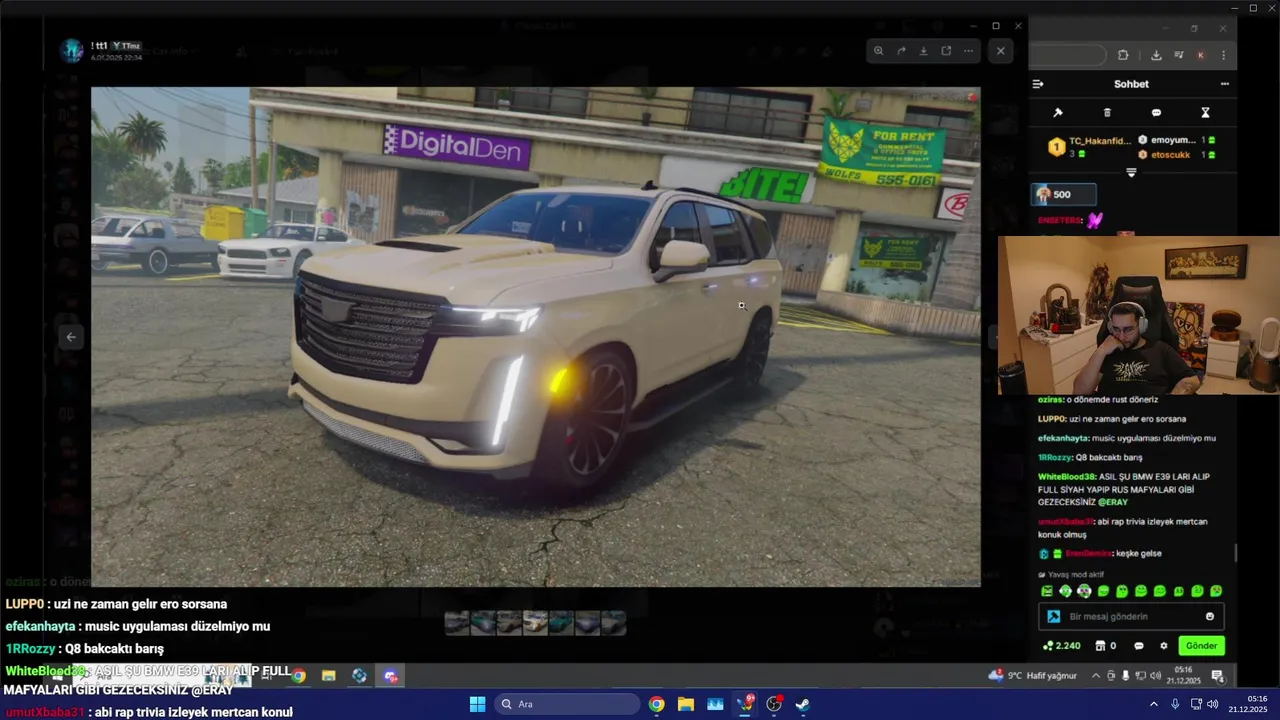Open the Sohbet panel three-dot menu

[x=1224, y=84]
